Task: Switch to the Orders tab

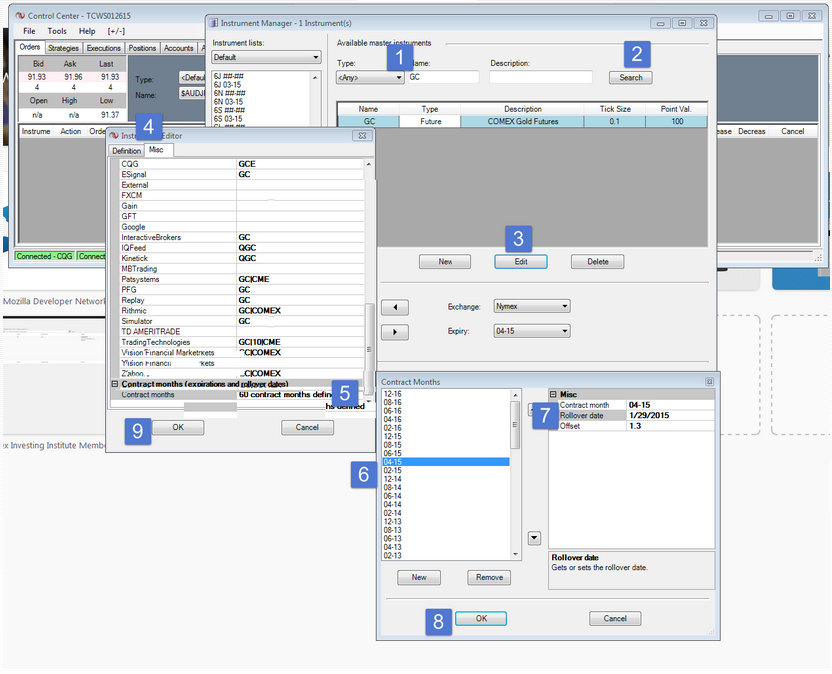Action: tap(30, 47)
